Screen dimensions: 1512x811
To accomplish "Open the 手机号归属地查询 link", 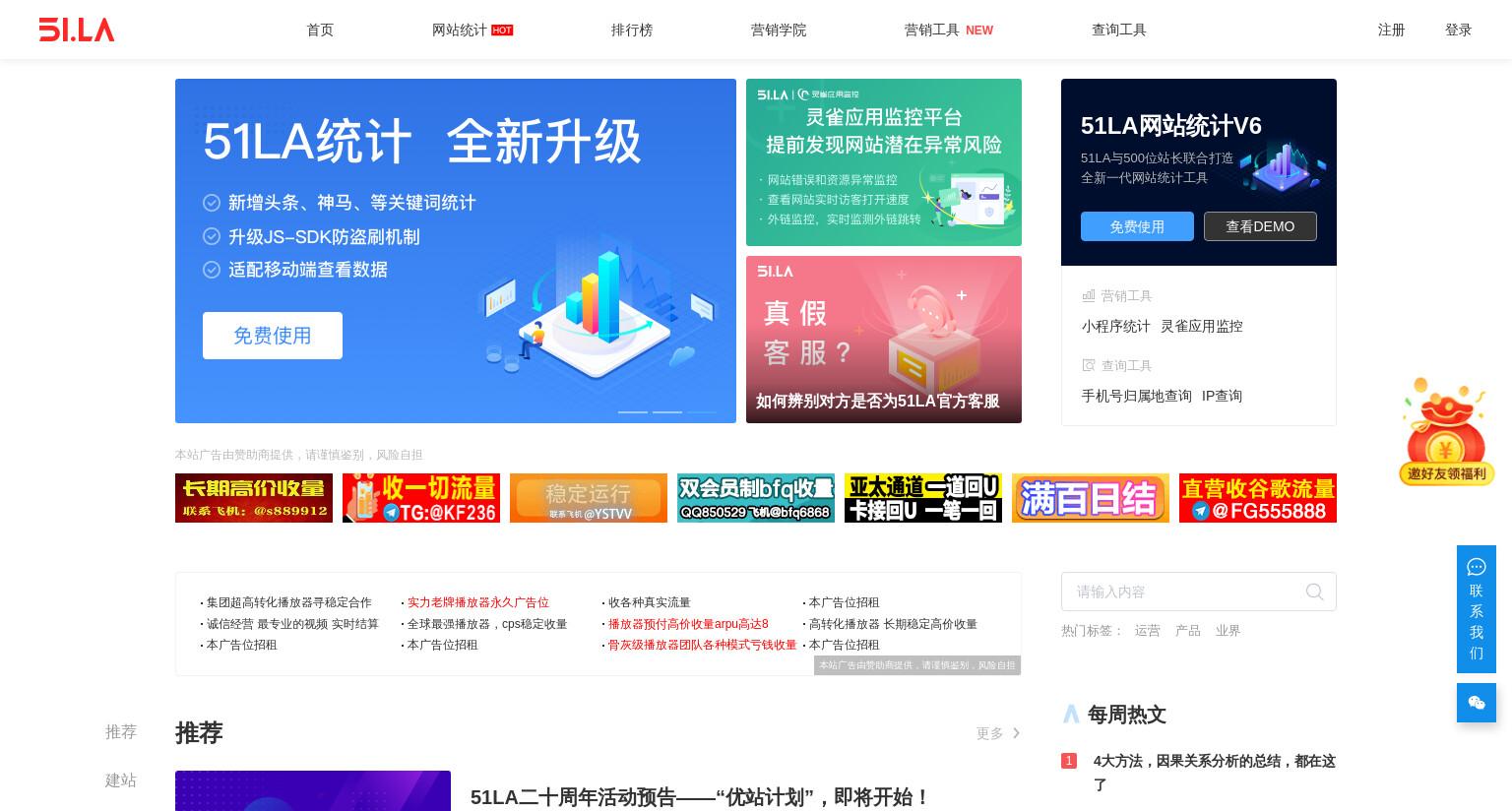I will click(1136, 396).
